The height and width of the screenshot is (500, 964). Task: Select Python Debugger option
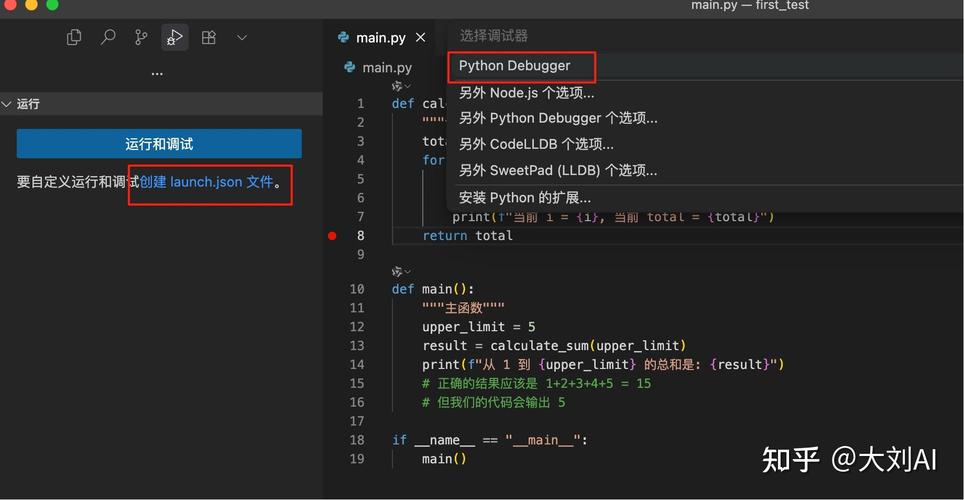705,66
